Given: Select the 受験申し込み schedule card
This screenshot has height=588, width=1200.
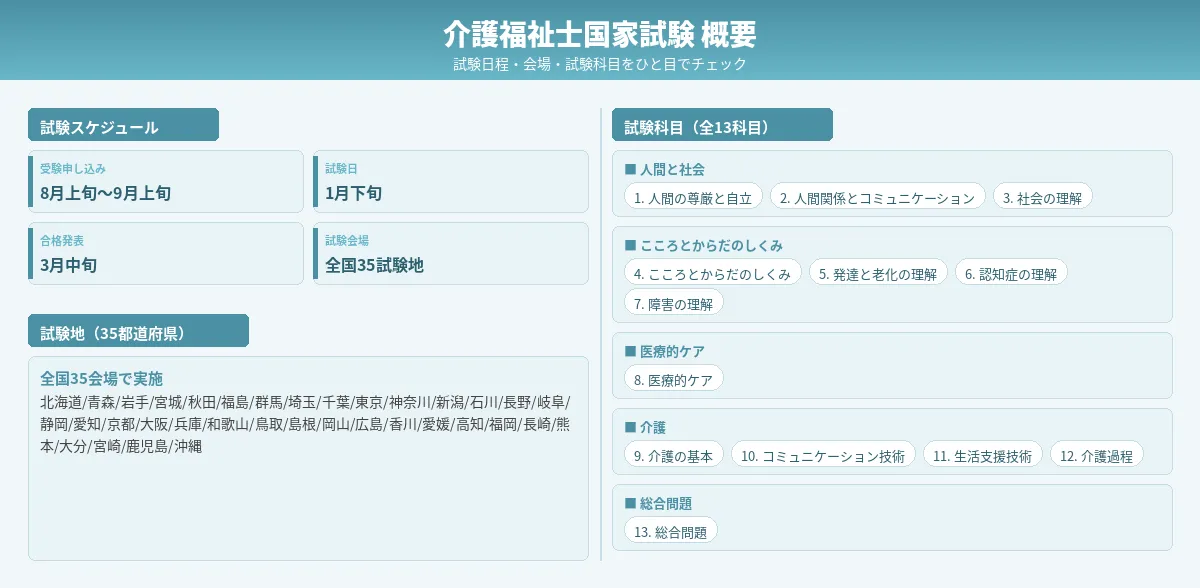Looking at the screenshot, I should (166, 181).
